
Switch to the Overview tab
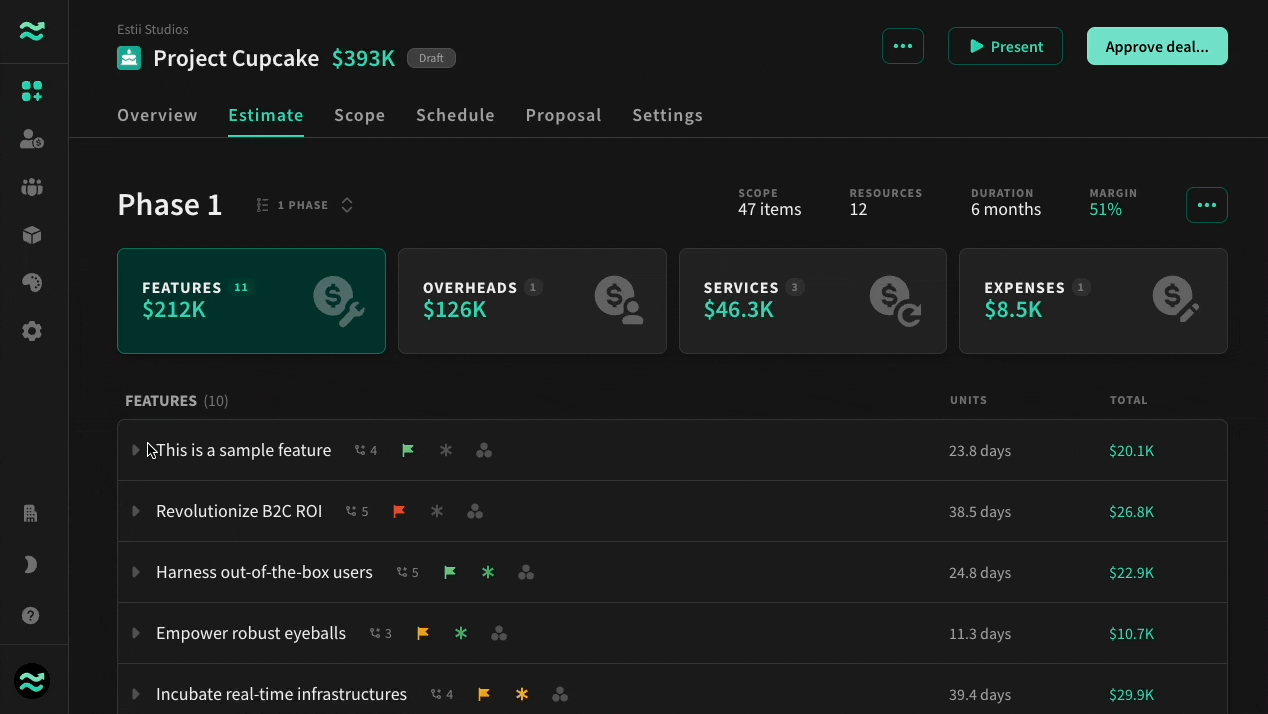click(x=157, y=115)
